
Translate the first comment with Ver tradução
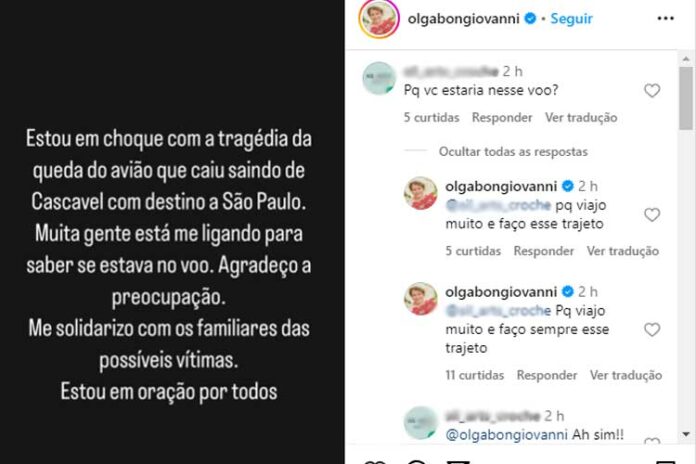581,118
